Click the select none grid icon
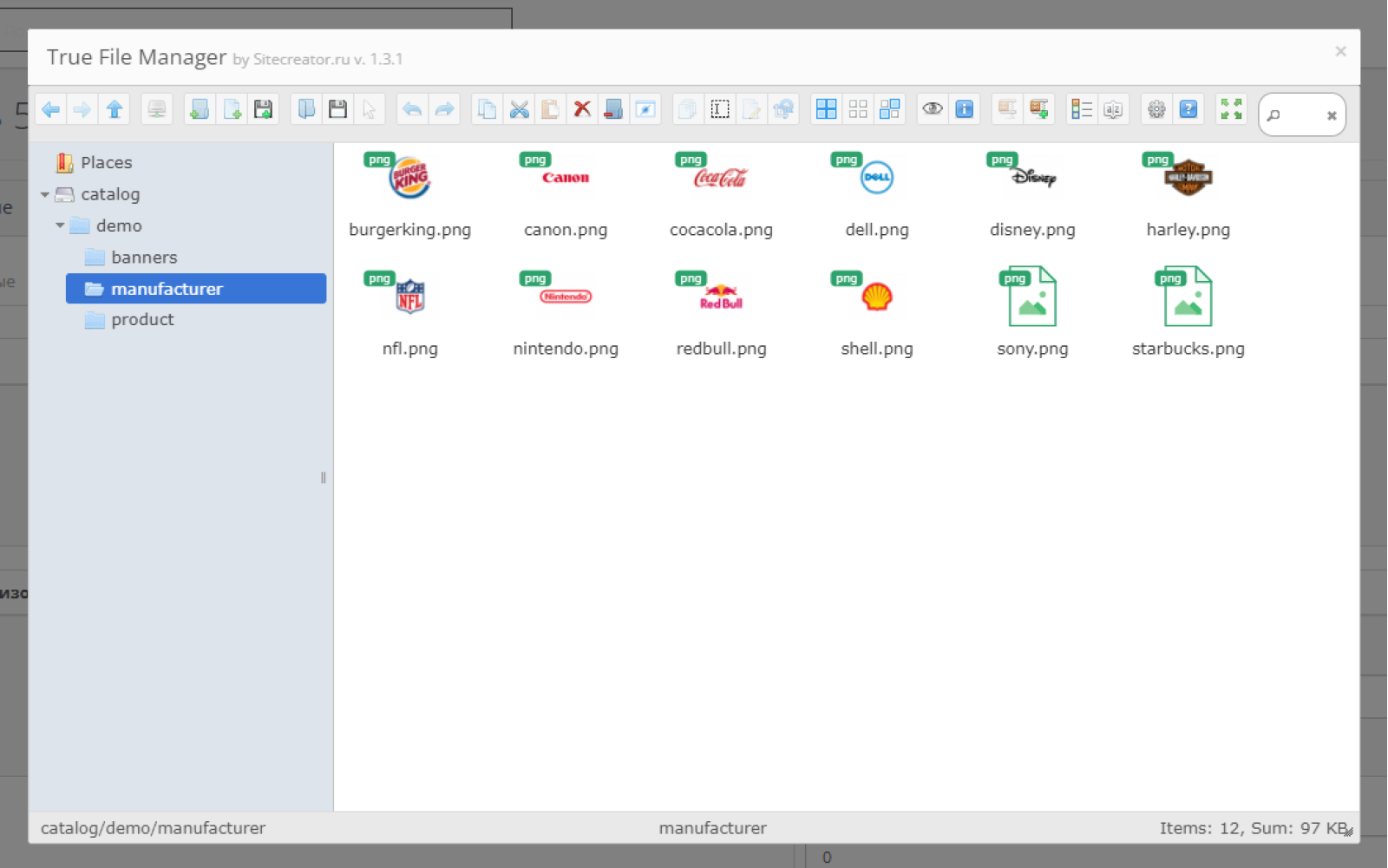This screenshot has height=868, width=1388. click(x=858, y=109)
